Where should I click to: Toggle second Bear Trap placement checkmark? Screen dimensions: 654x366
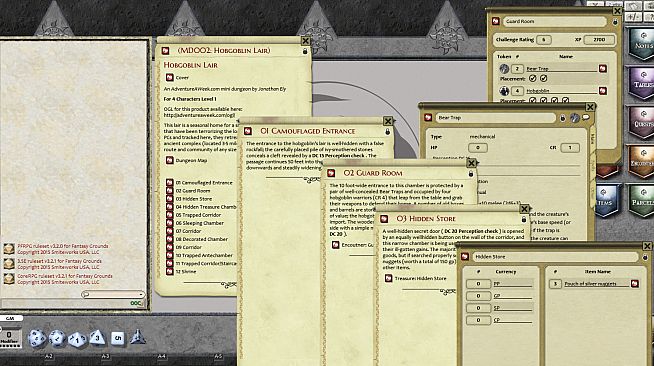tap(543, 78)
